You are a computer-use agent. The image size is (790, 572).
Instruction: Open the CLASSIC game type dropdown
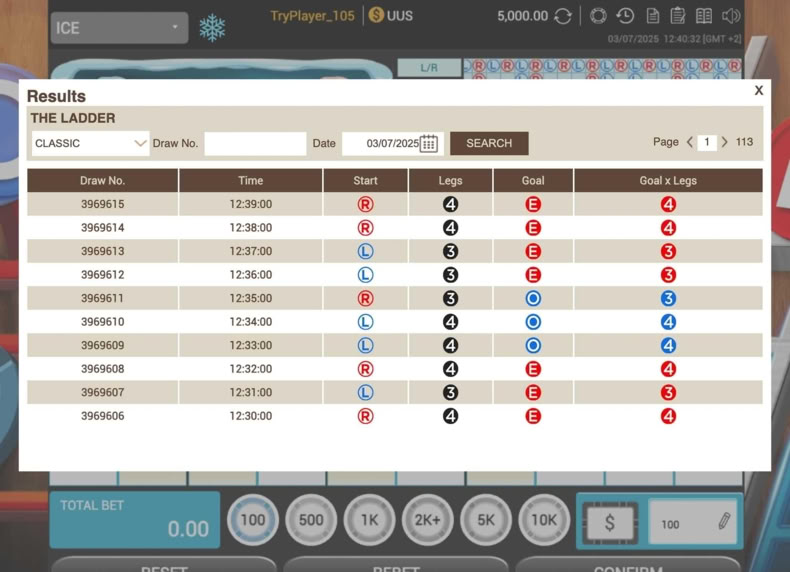click(x=90, y=144)
